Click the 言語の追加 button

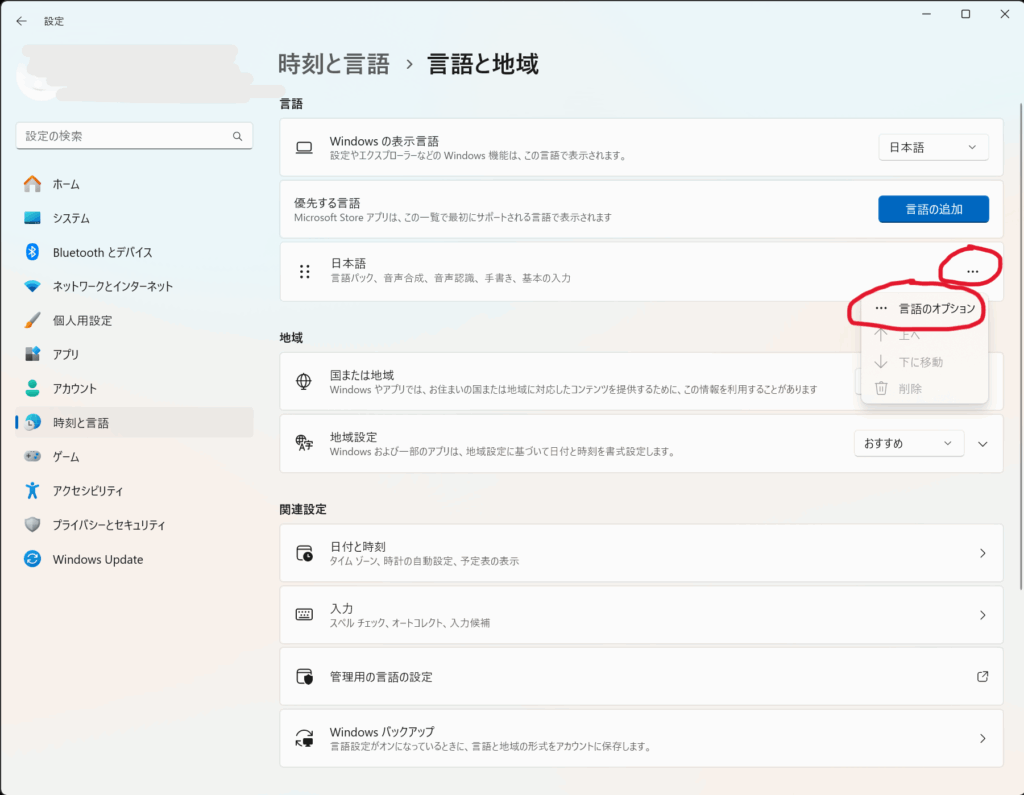[933, 209]
